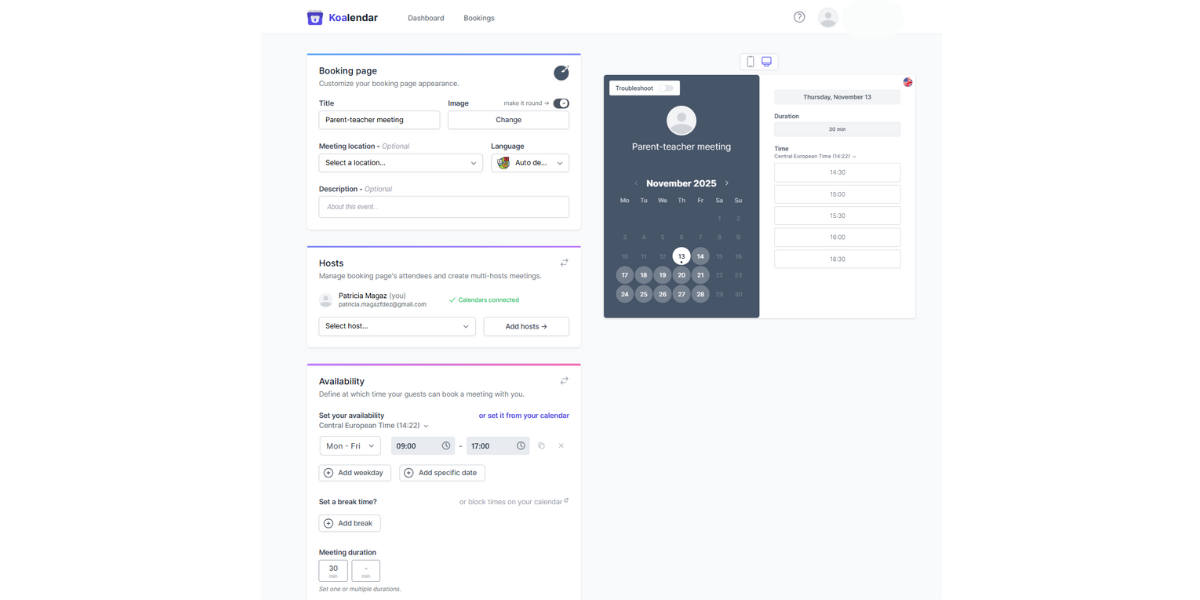Image resolution: width=1200 pixels, height=600 pixels.
Task: Click the language flag on the booking preview
Action: (x=907, y=83)
